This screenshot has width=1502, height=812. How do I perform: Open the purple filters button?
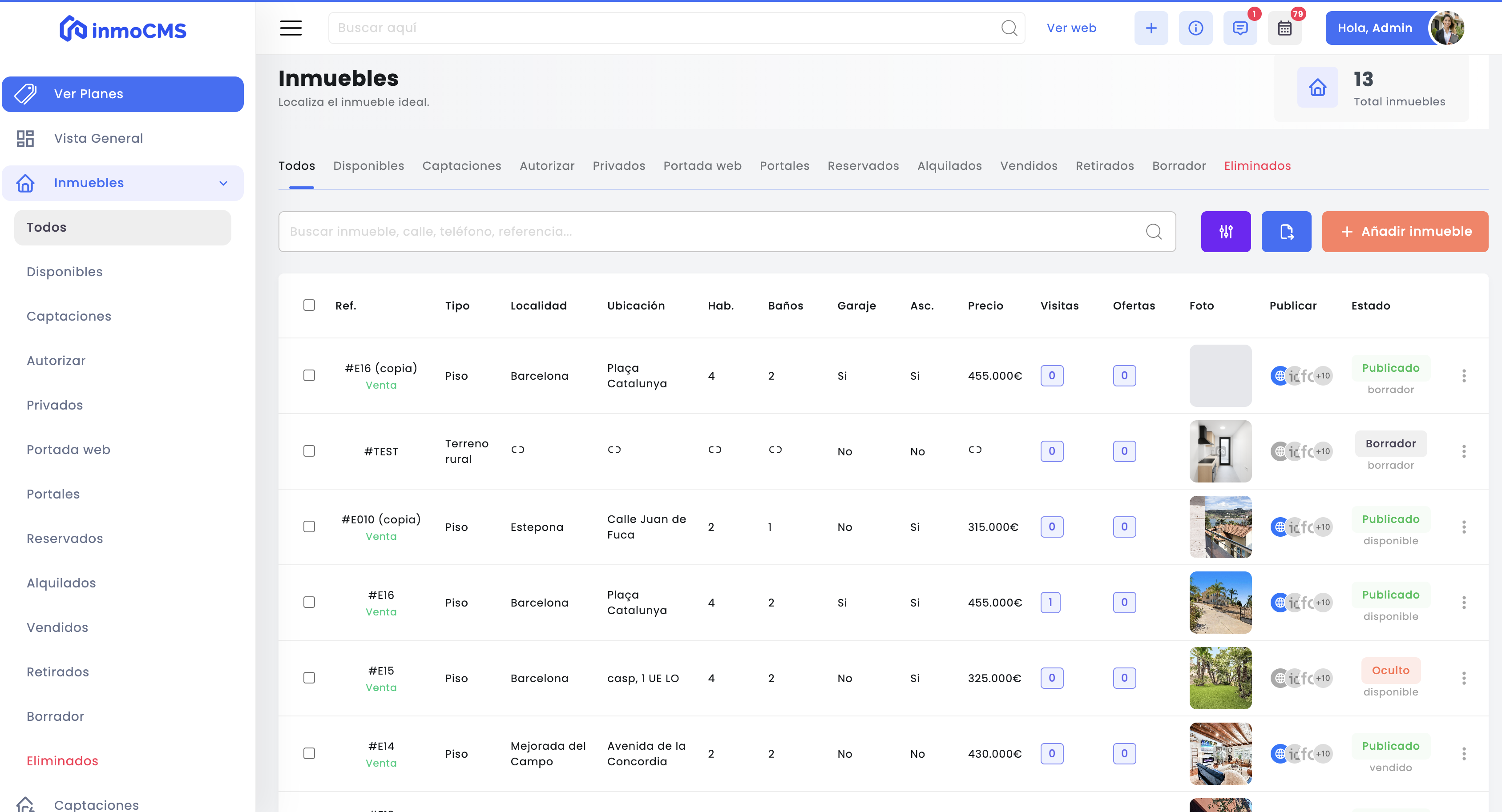coord(1226,231)
